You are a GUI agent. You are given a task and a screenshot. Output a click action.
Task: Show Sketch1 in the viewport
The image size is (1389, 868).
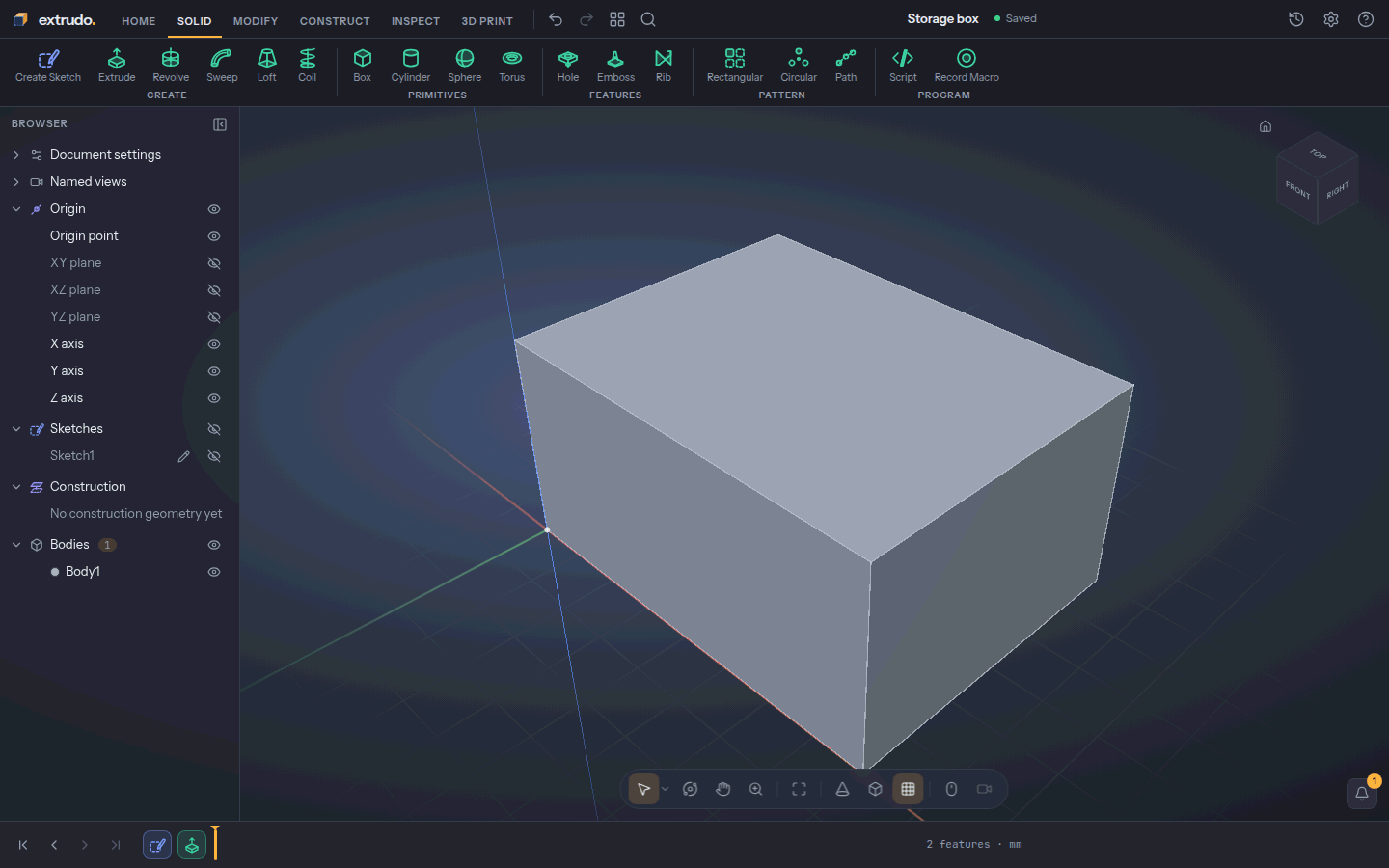click(x=214, y=456)
